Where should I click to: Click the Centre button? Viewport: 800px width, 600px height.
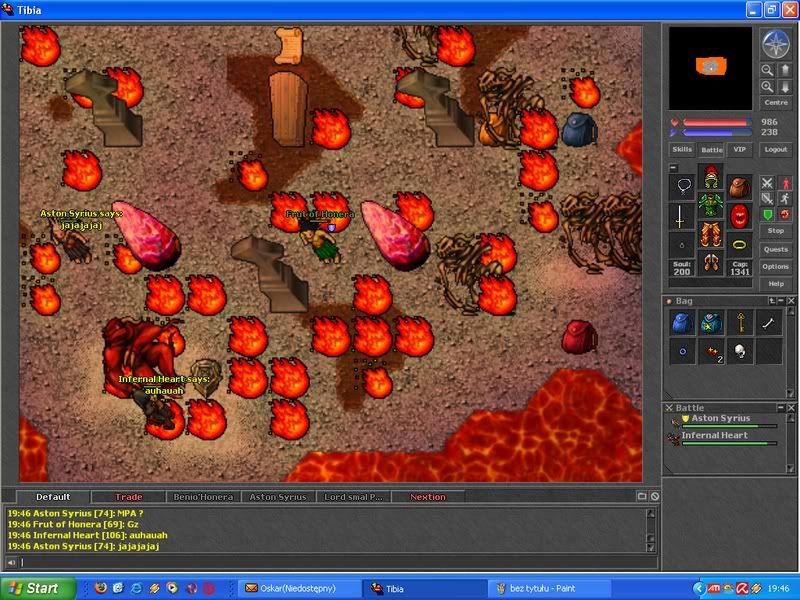point(776,103)
